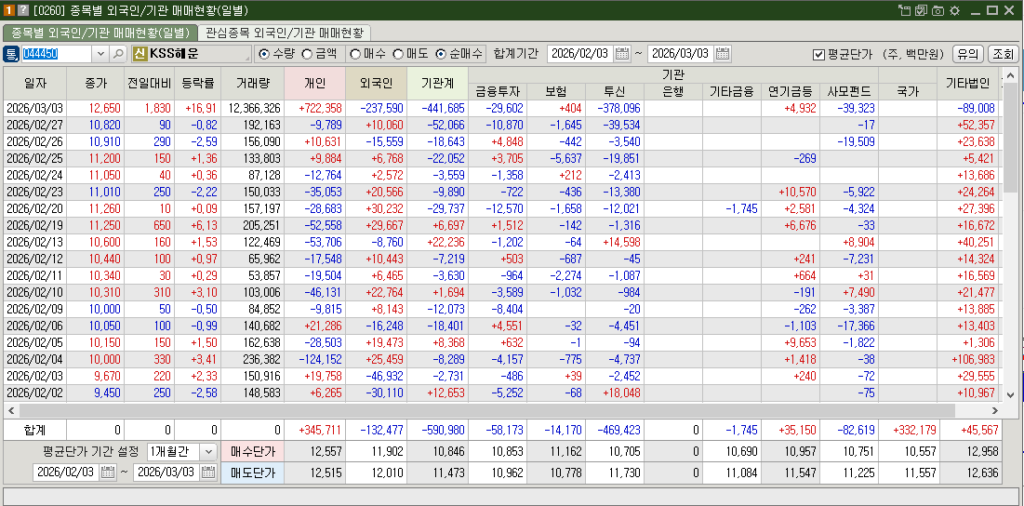This screenshot has width=1024, height=506.
Task: Switch to 관심종목 외국인/기관 매매현황 tab
Action: [x=284, y=32]
